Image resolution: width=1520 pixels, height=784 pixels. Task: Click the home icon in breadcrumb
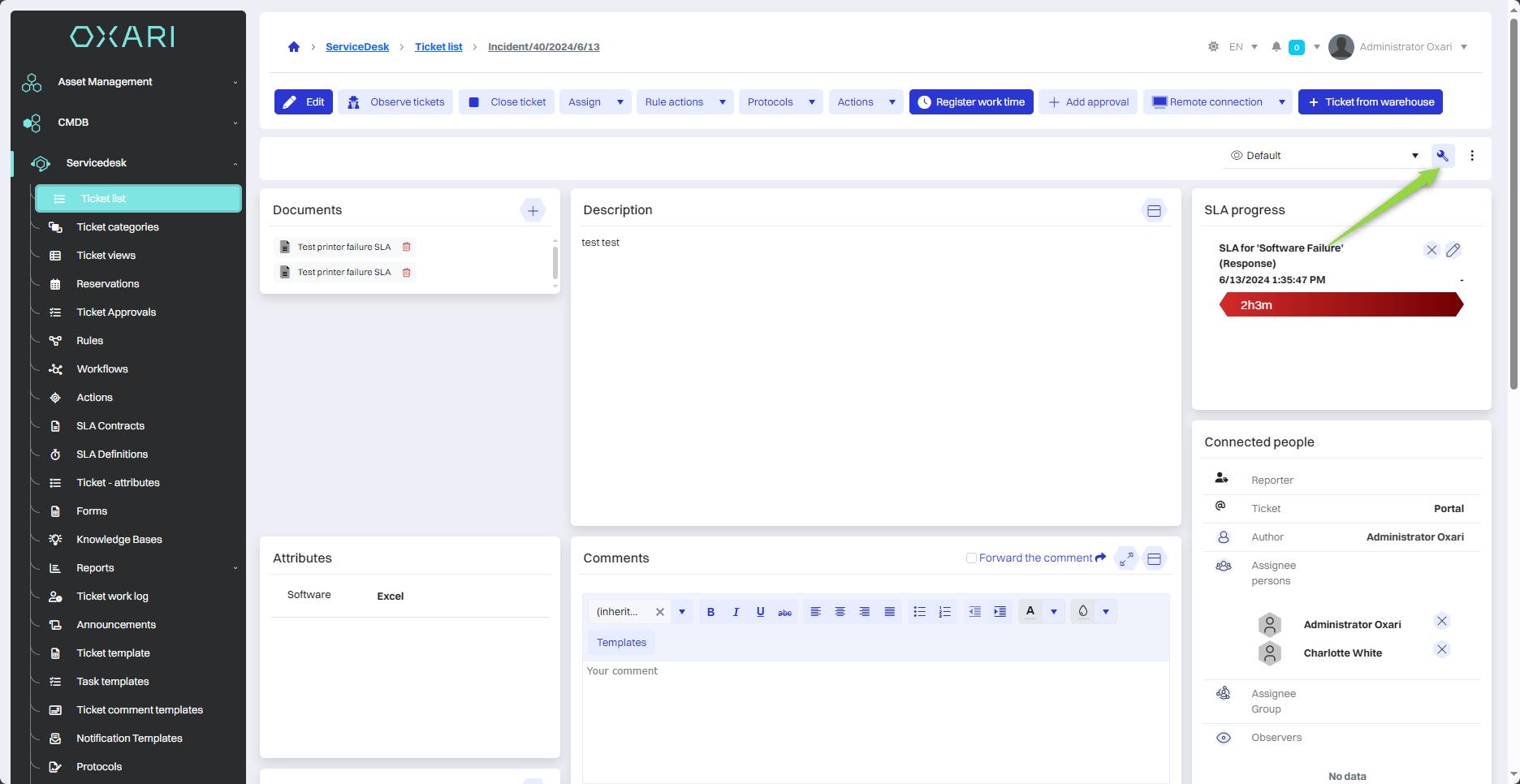pyautogui.click(x=294, y=47)
